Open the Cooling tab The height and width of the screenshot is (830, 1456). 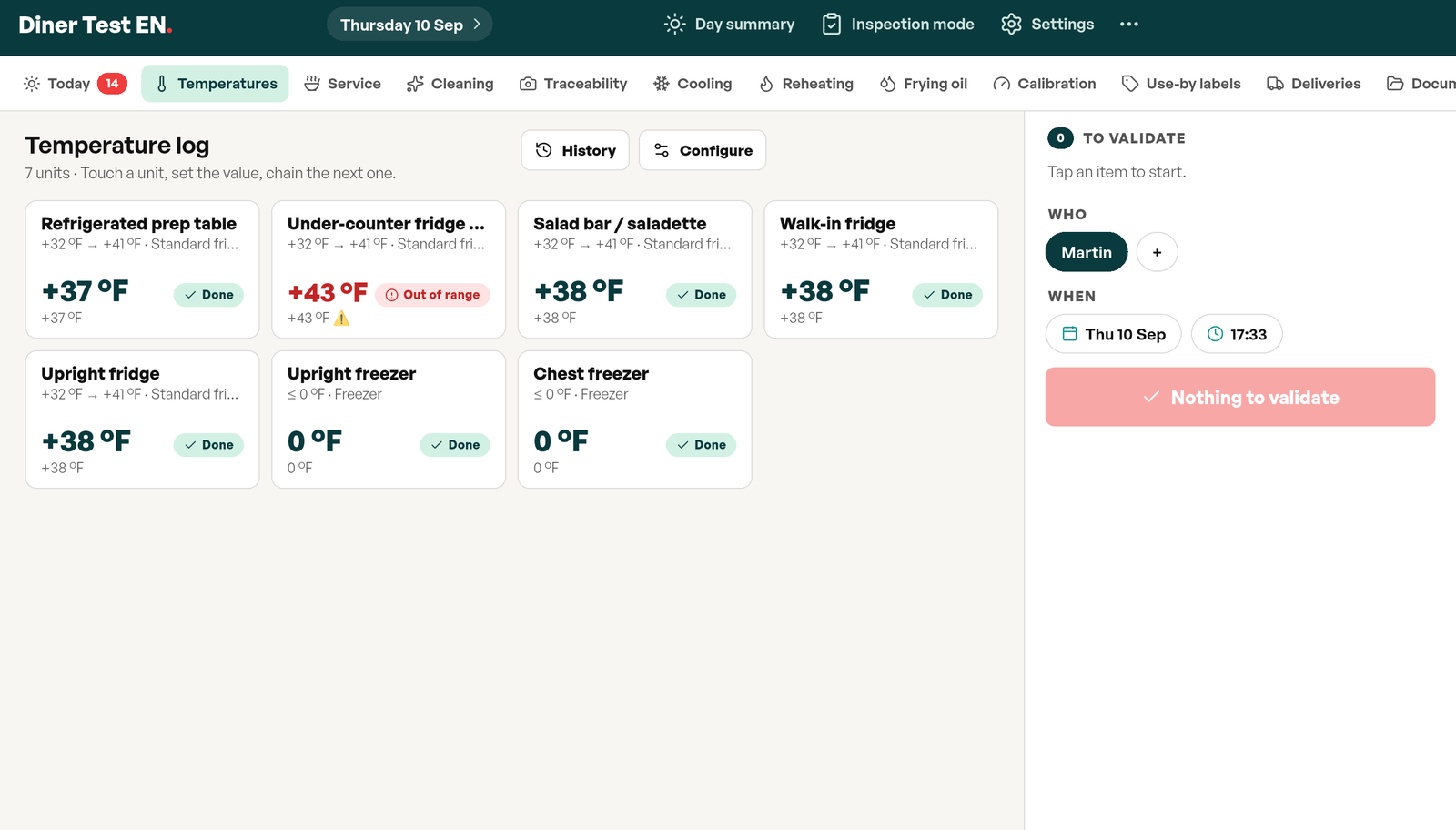coord(693,84)
